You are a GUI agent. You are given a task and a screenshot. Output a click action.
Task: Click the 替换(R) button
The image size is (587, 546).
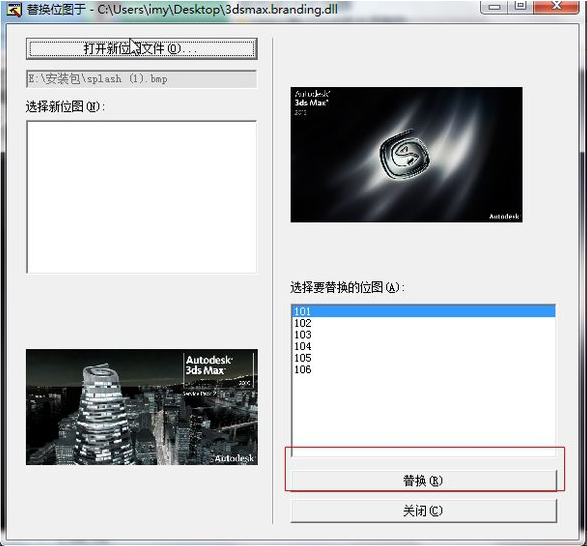(423, 480)
